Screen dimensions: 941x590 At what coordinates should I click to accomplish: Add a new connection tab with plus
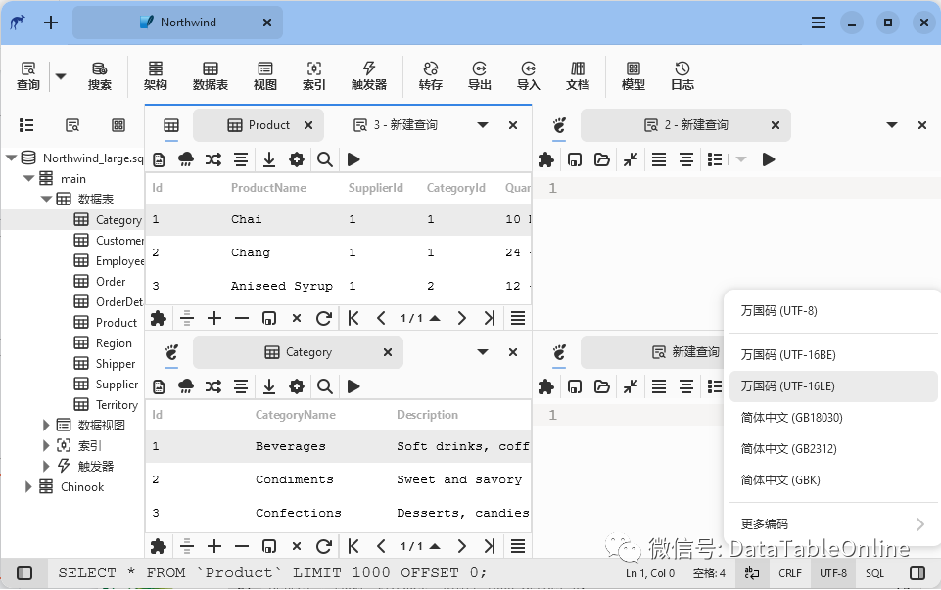pos(51,23)
